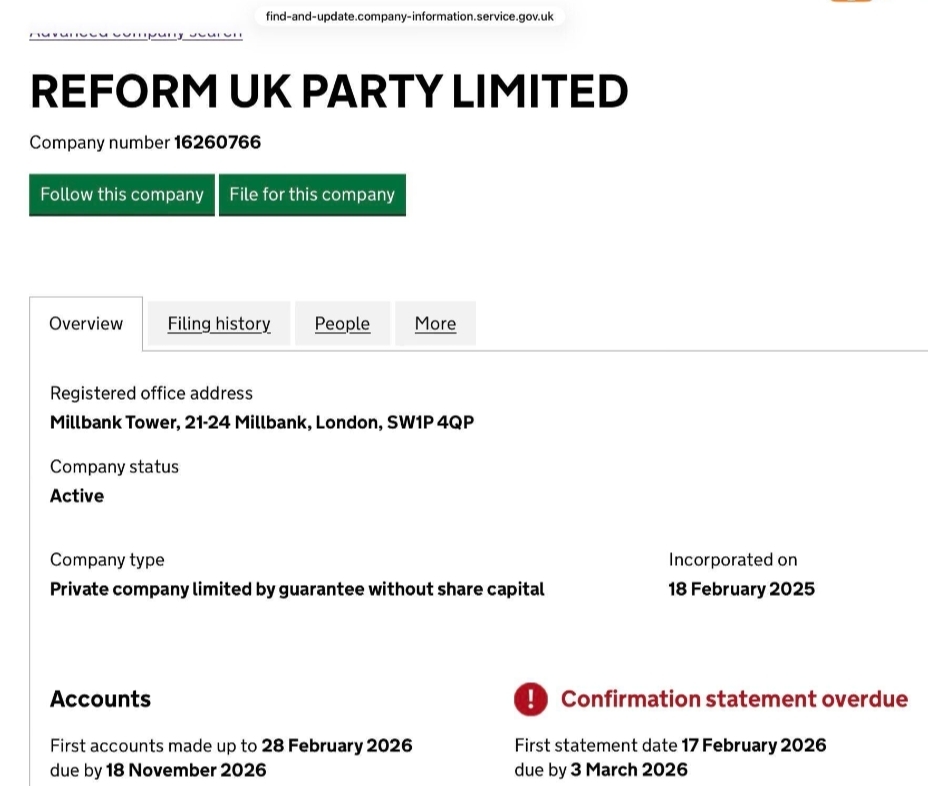This screenshot has height=786, width=928.
Task: Click the 18 November 2026 accounts due date
Action: 186,770
